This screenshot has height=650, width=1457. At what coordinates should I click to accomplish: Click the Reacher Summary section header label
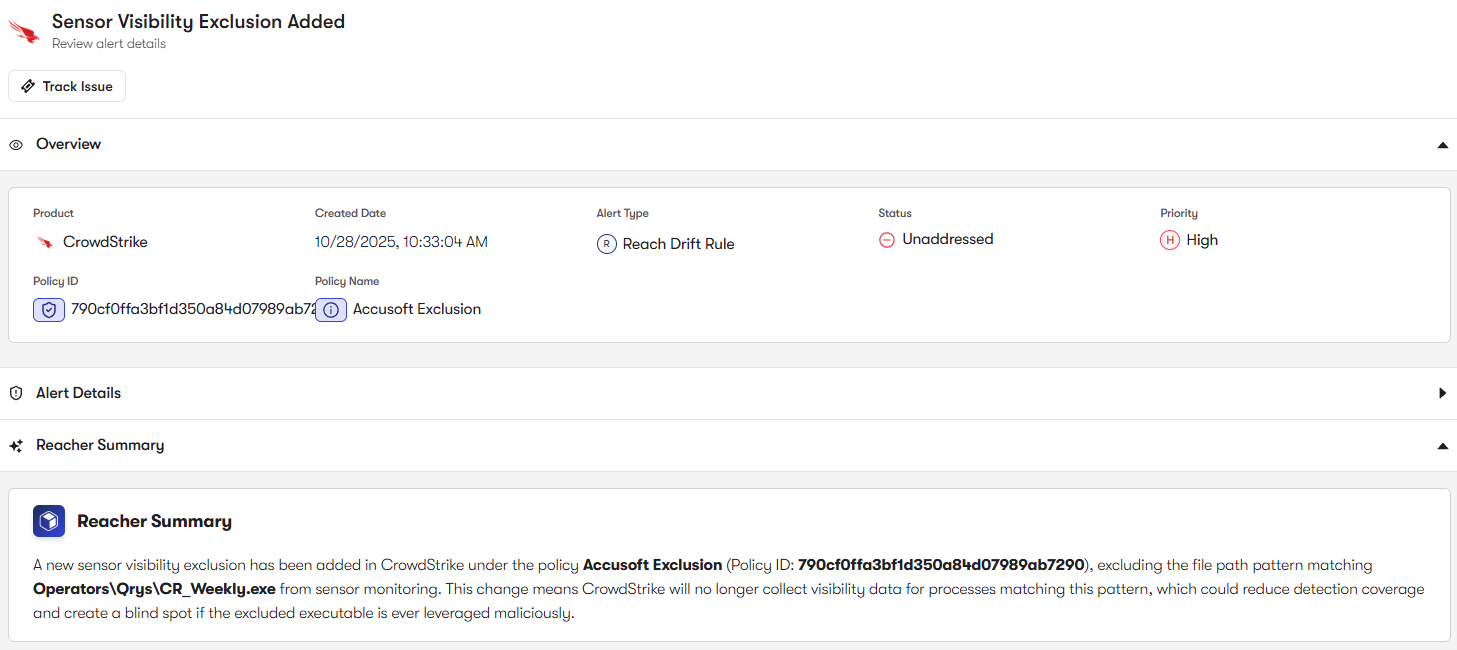coord(100,445)
